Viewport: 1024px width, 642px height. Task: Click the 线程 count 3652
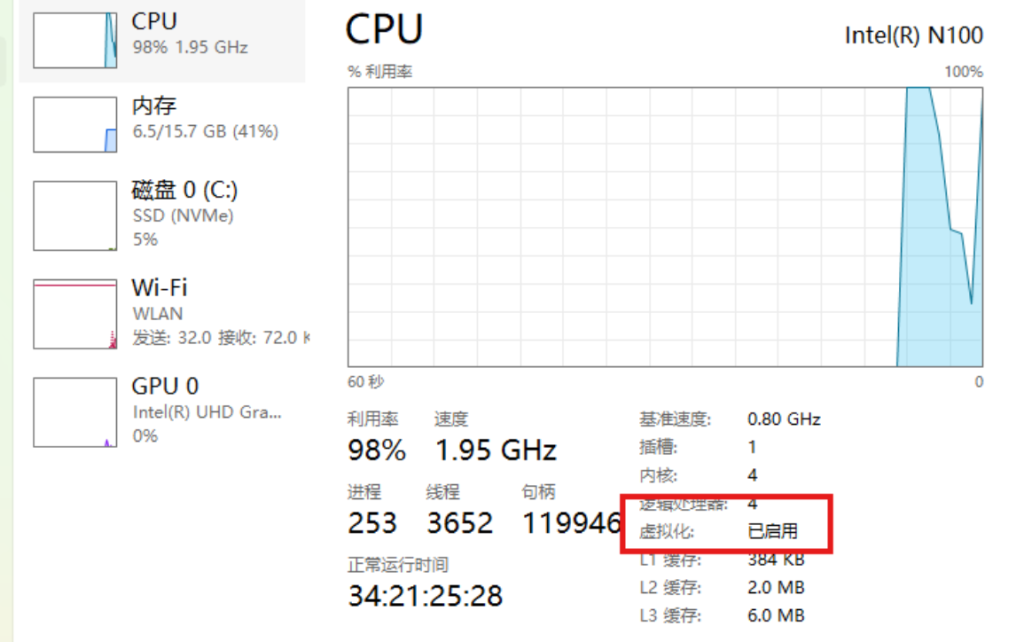[459, 522]
